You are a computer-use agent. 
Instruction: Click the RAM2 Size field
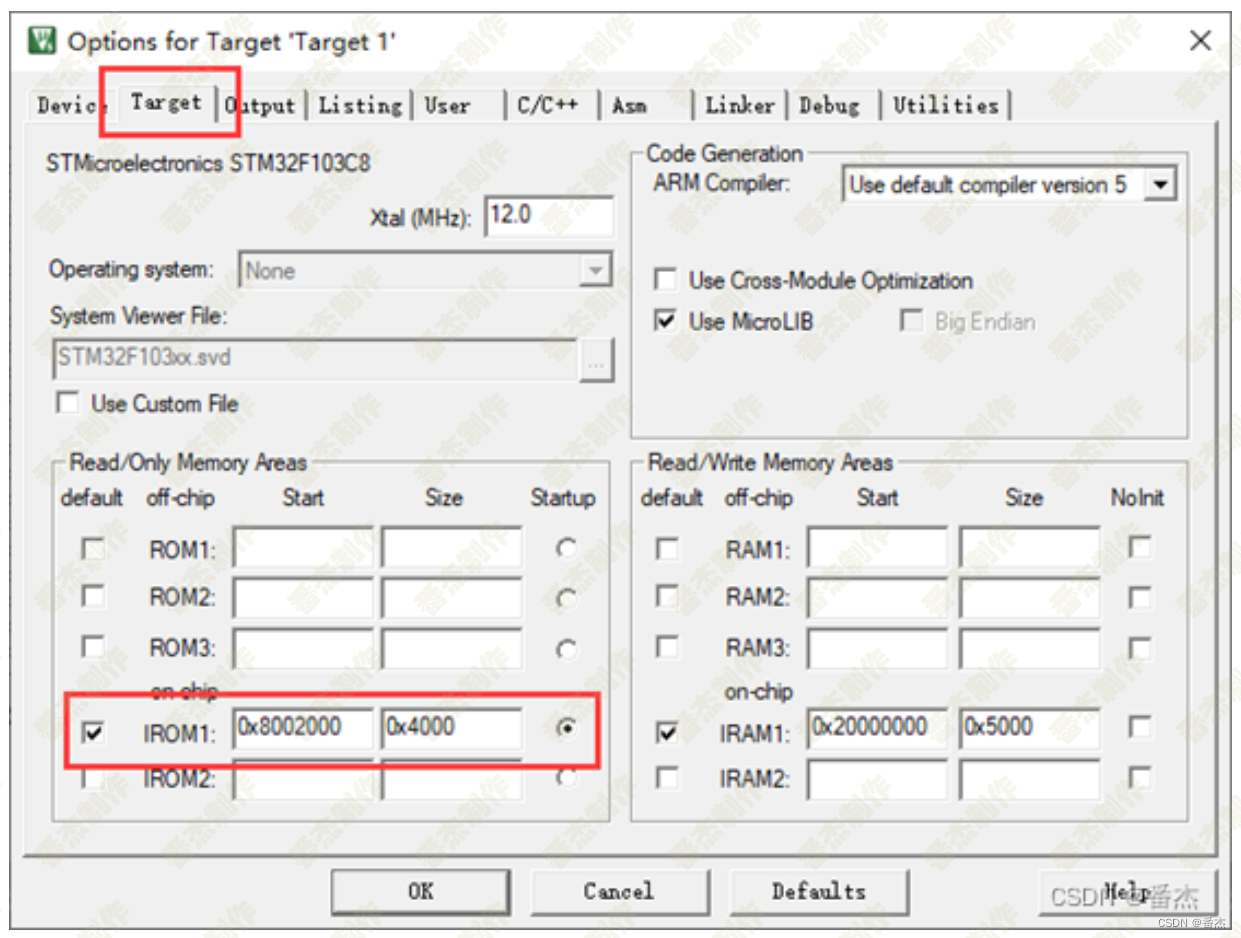1029,598
